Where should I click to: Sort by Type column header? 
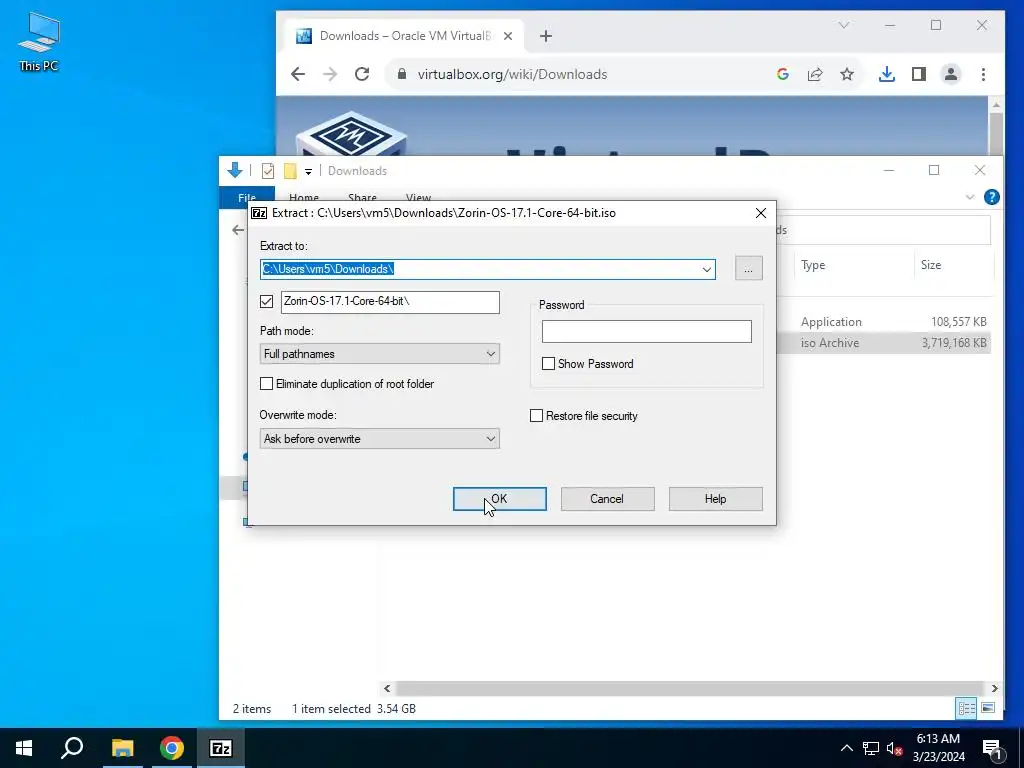point(813,265)
